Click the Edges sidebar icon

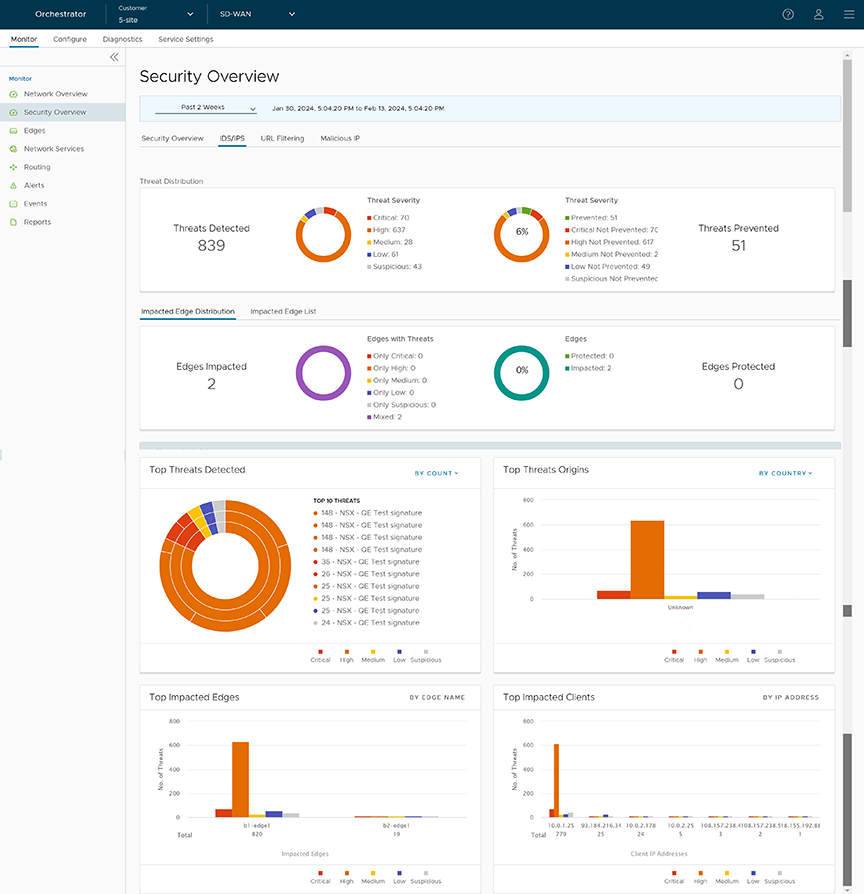click(14, 131)
